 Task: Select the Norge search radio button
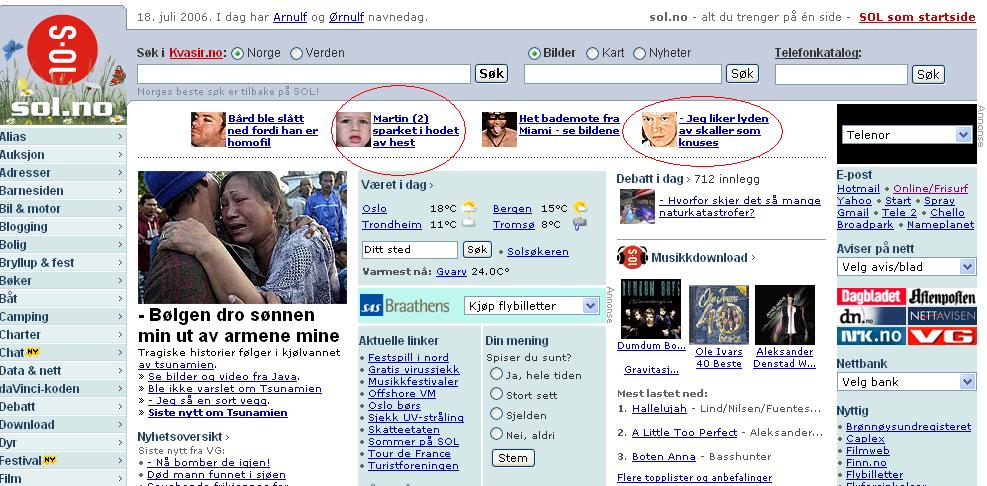click(x=237, y=54)
